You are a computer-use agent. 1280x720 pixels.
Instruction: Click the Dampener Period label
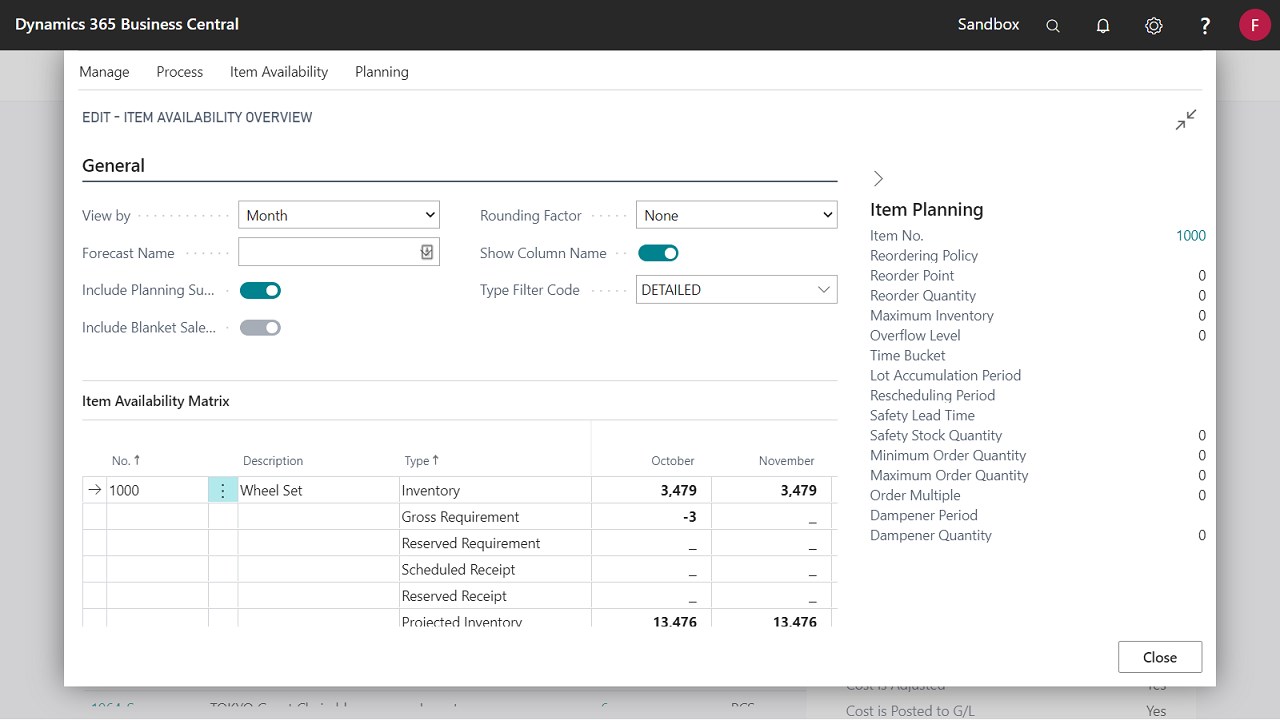(x=924, y=516)
